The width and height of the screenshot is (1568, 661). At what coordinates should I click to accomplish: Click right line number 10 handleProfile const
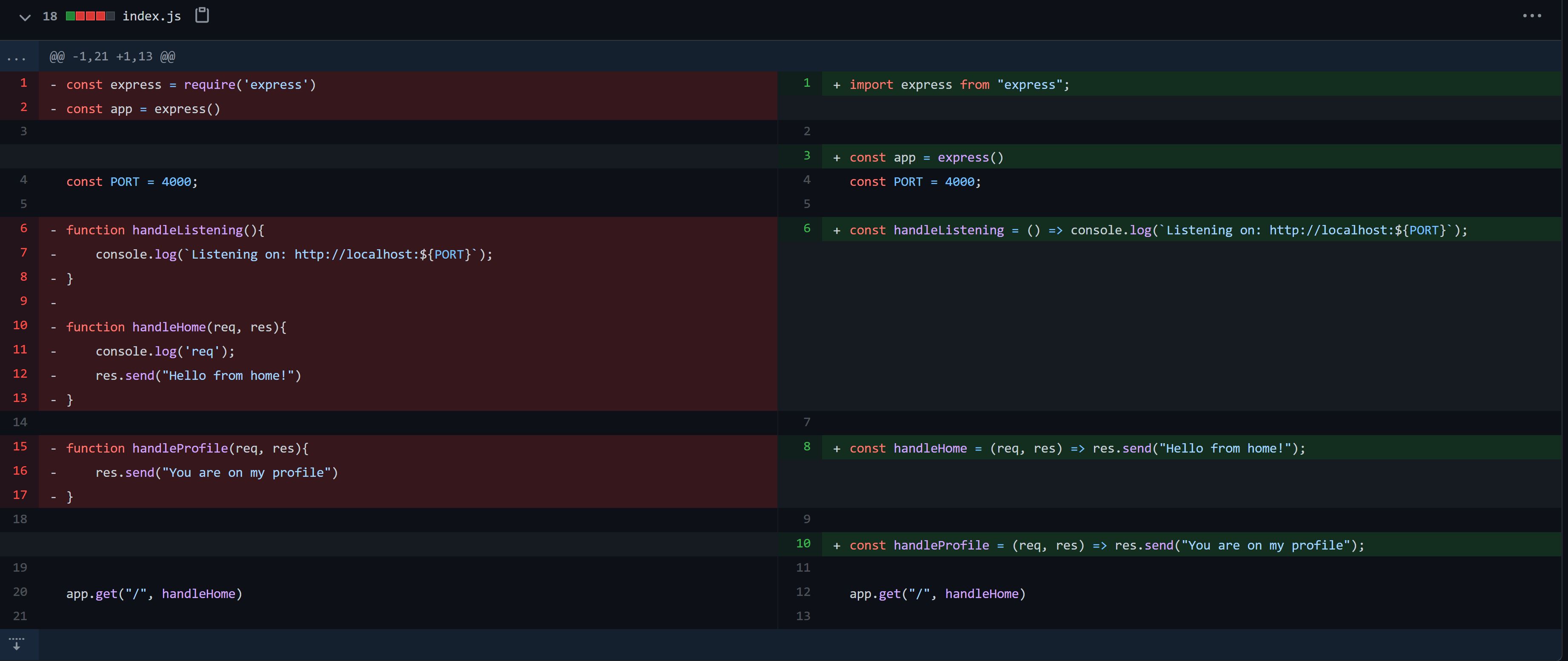point(803,544)
